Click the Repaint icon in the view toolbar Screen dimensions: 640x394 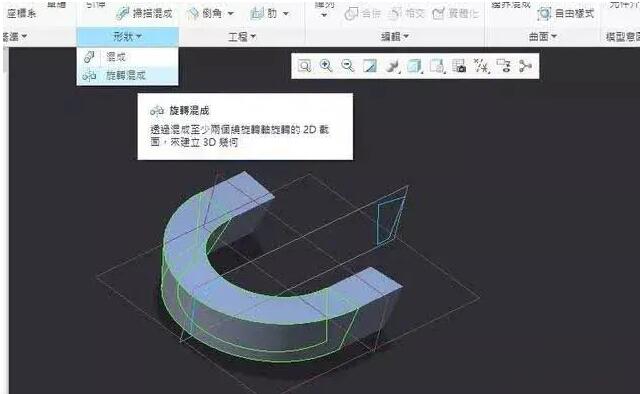[x=370, y=66]
